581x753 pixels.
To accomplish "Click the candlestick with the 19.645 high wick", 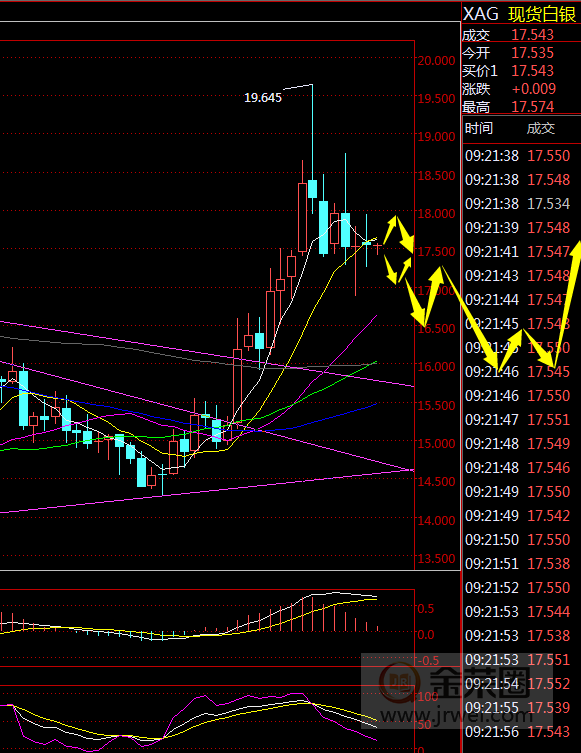I will tap(313, 189).
